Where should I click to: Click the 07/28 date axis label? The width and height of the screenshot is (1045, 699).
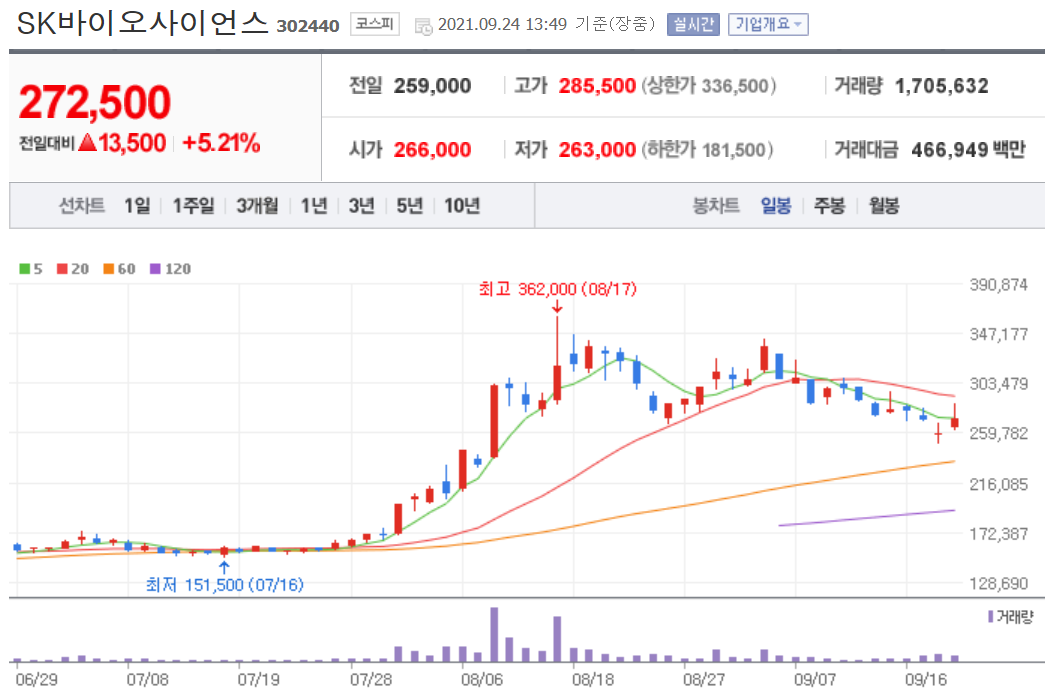pos(371,680)
